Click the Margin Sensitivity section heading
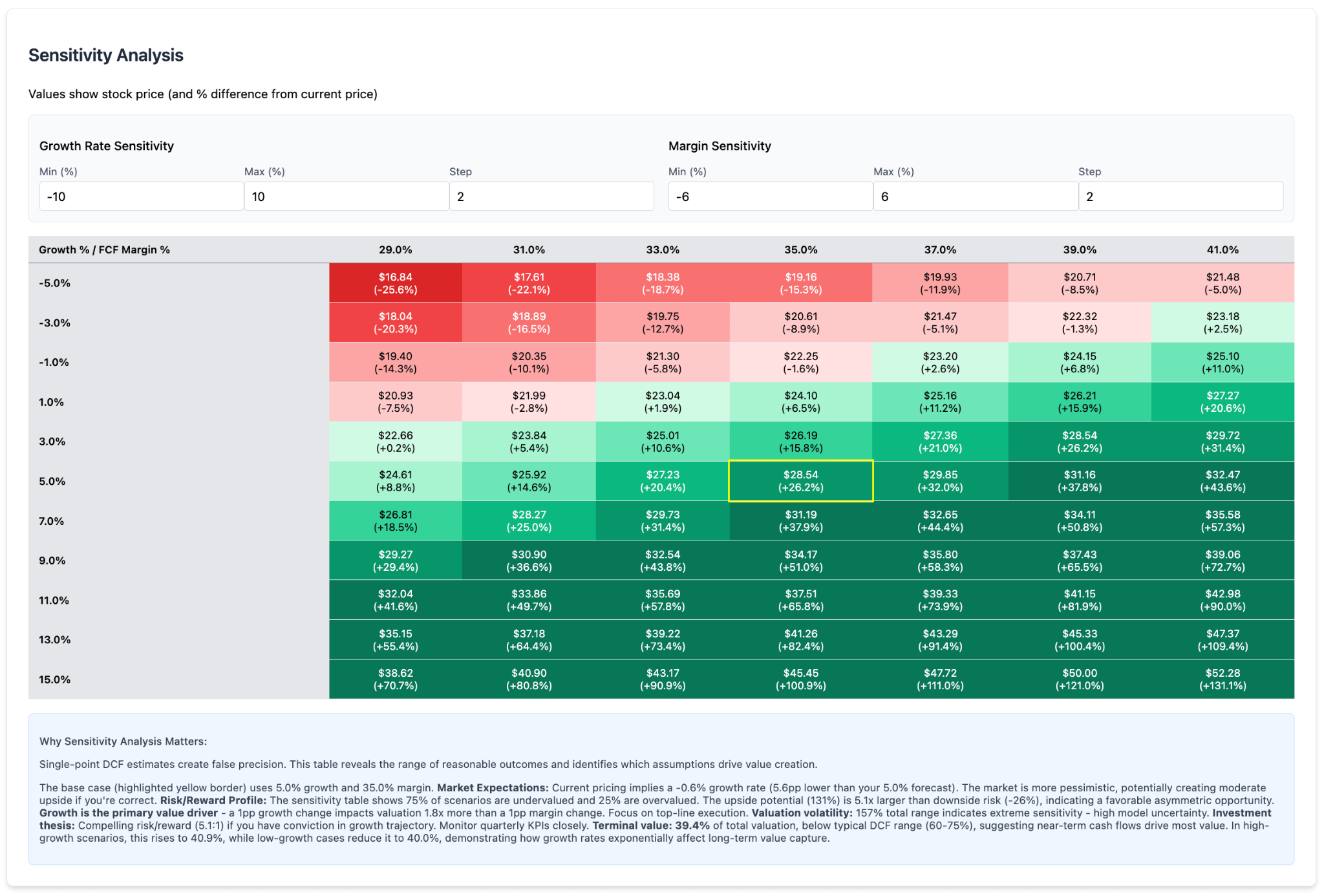This screenshot has width=1324, height=896. (720, 146)
